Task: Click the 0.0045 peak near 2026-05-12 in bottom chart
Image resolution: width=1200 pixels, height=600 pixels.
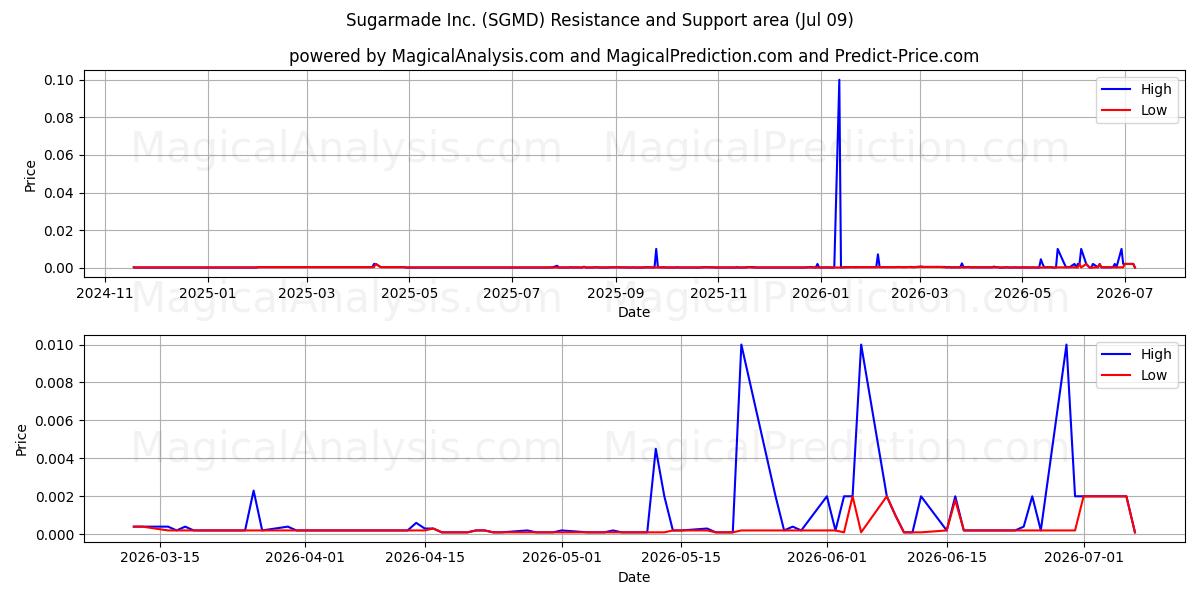Action: pos(656,449)
